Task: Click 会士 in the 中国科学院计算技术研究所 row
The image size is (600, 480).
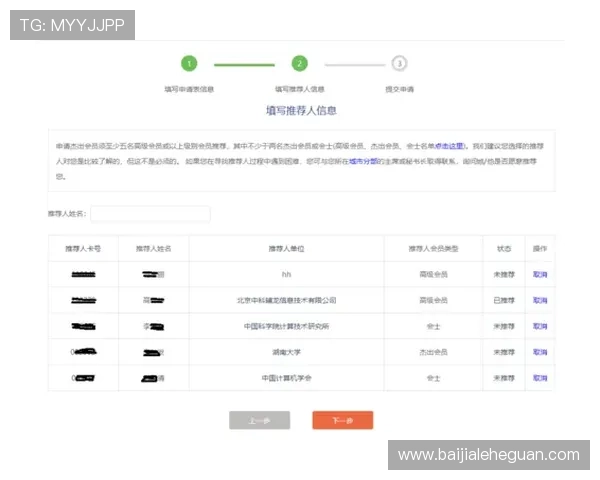Action: coord(433,326)
